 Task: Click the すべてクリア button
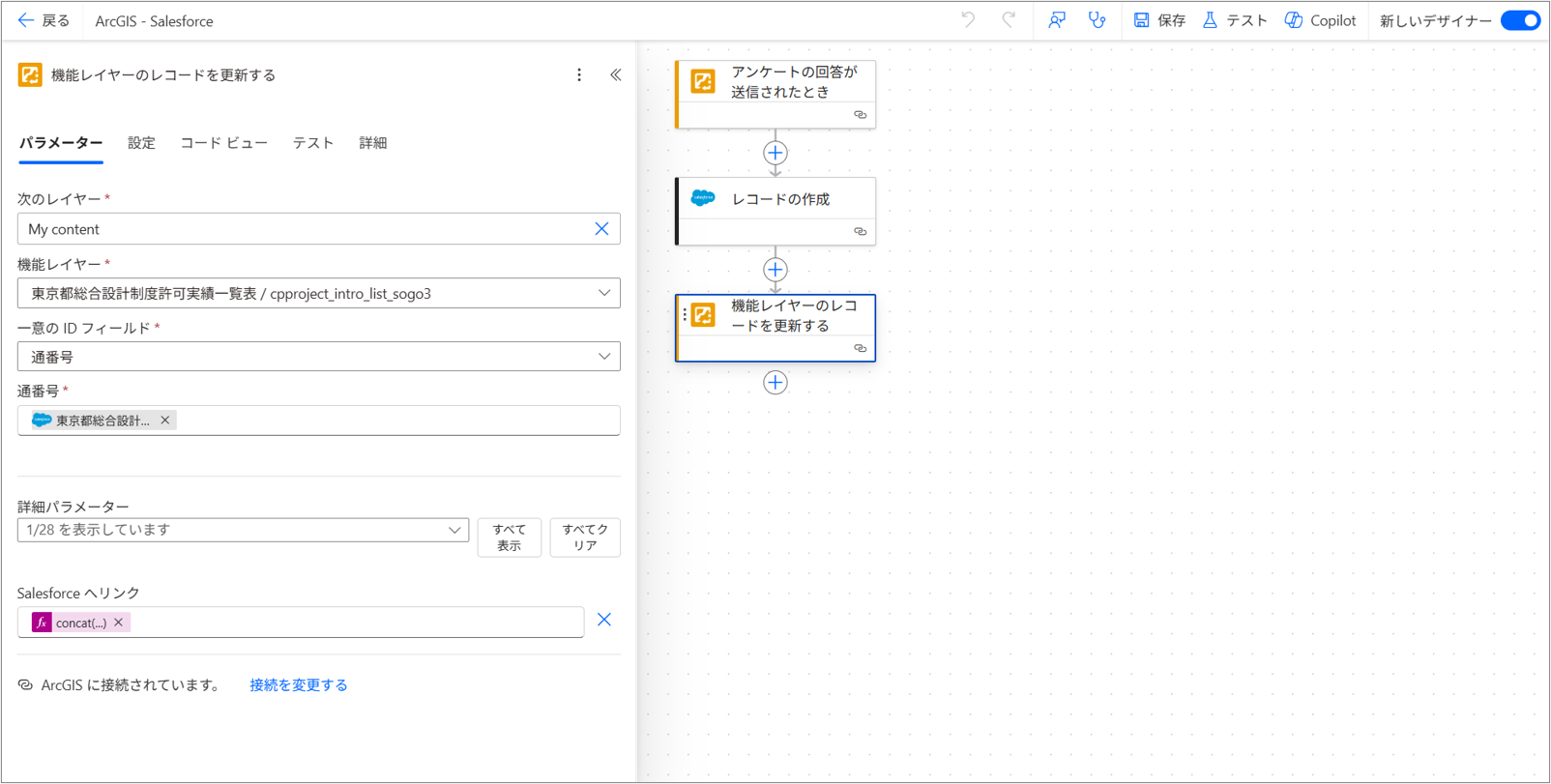[x=585, y=537]
